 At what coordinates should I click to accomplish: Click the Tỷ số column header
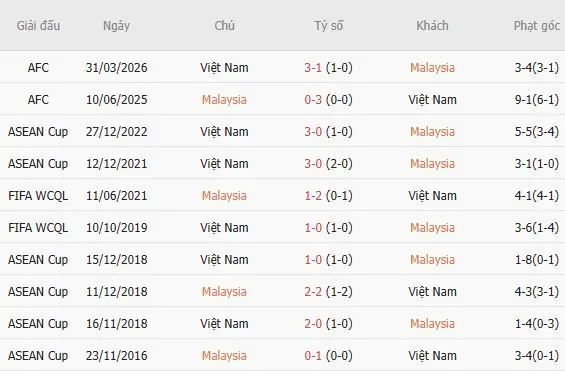329,26
